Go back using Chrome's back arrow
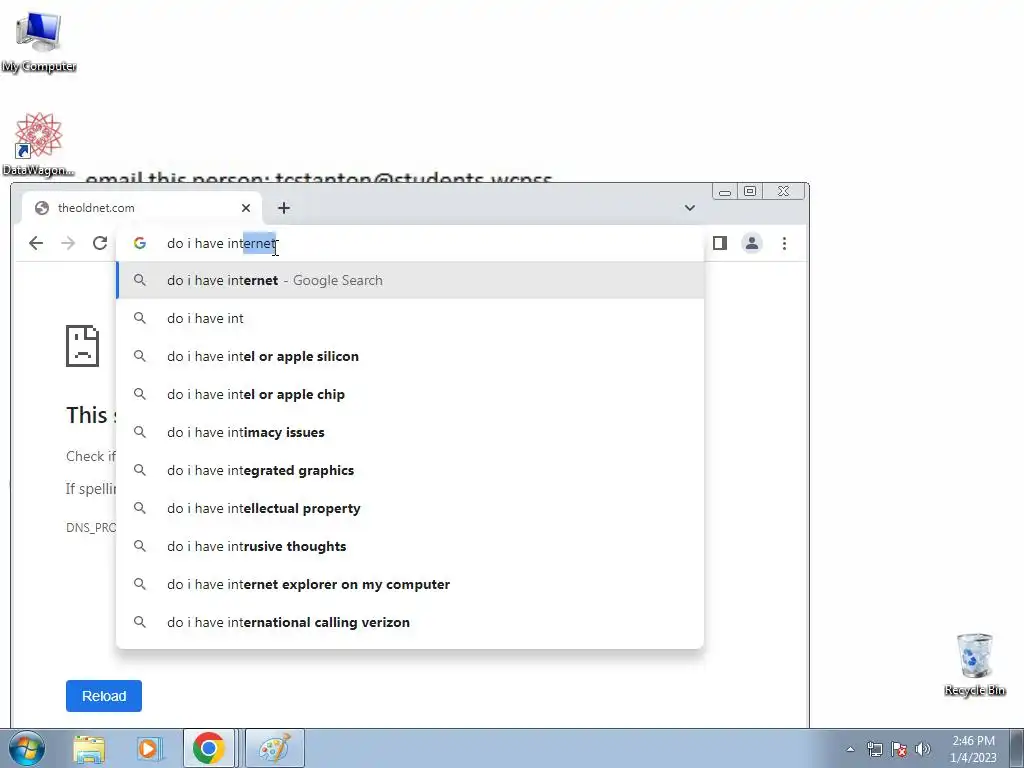 36,244
